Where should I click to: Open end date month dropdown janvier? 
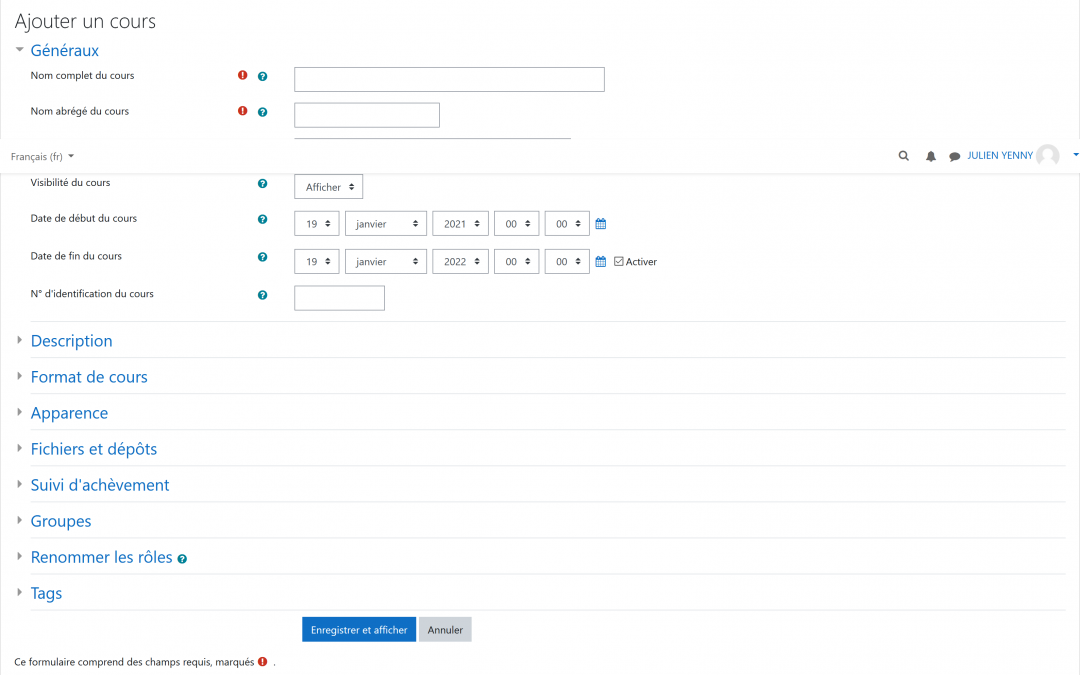point(386,262)
